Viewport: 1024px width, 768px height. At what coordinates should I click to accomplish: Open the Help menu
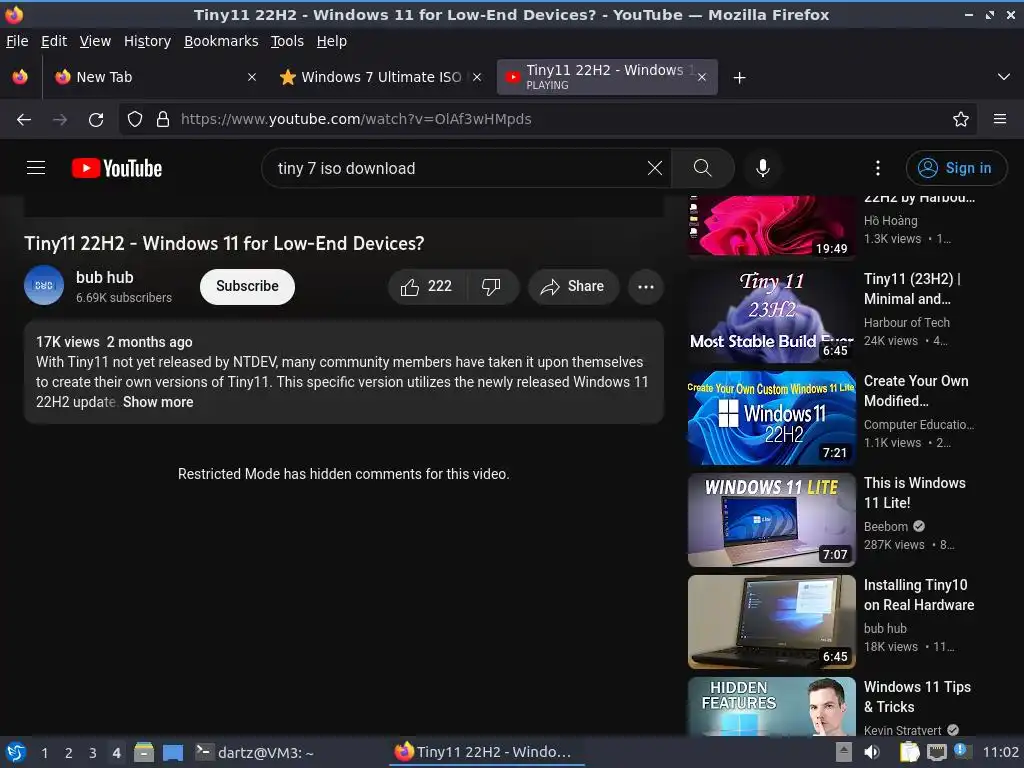(332, 41)
